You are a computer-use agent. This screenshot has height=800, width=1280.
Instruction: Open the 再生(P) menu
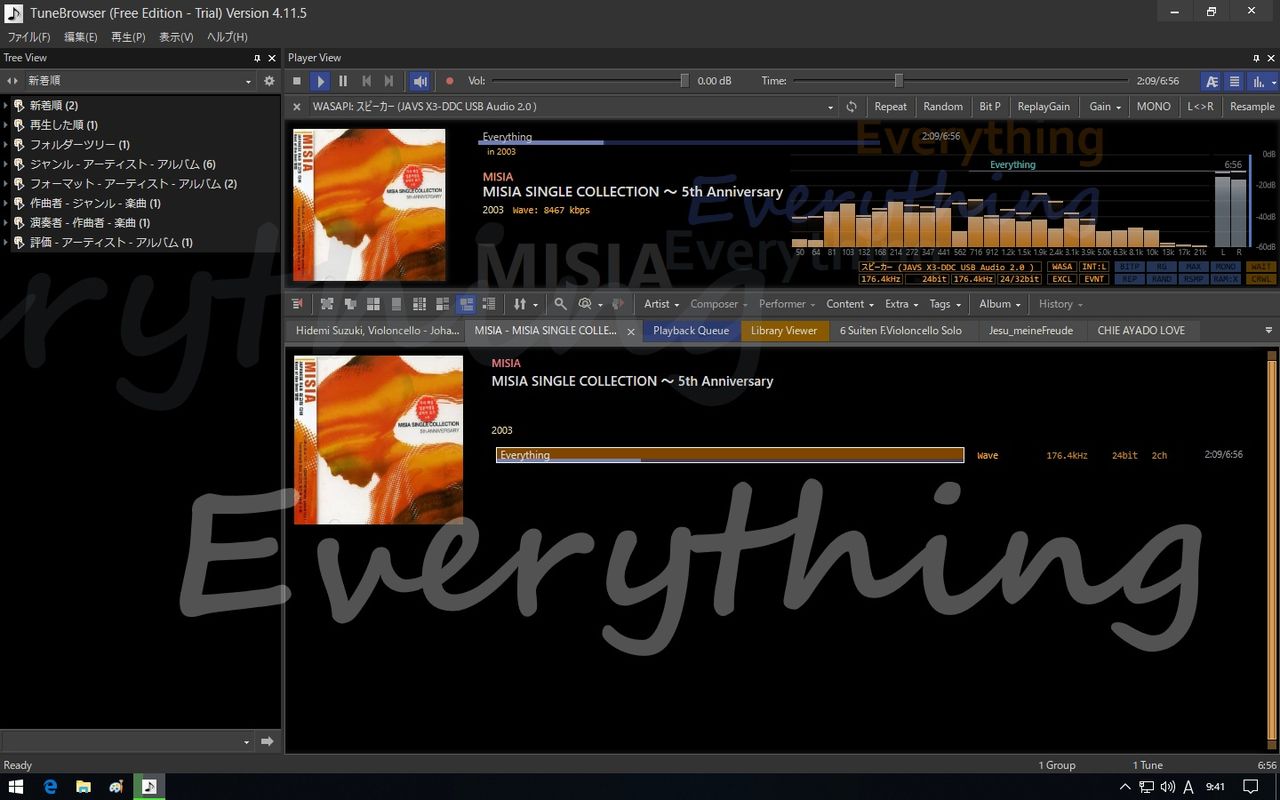pos(128,37)
